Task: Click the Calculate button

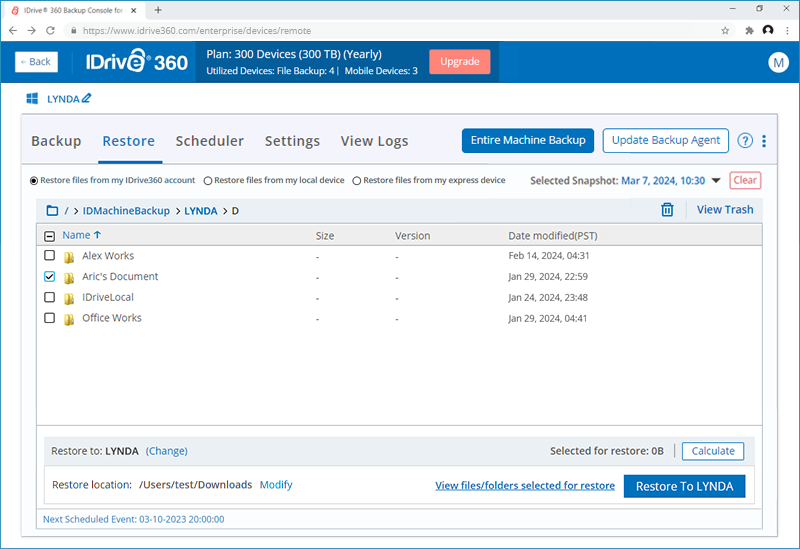Action: click(714, 451)
